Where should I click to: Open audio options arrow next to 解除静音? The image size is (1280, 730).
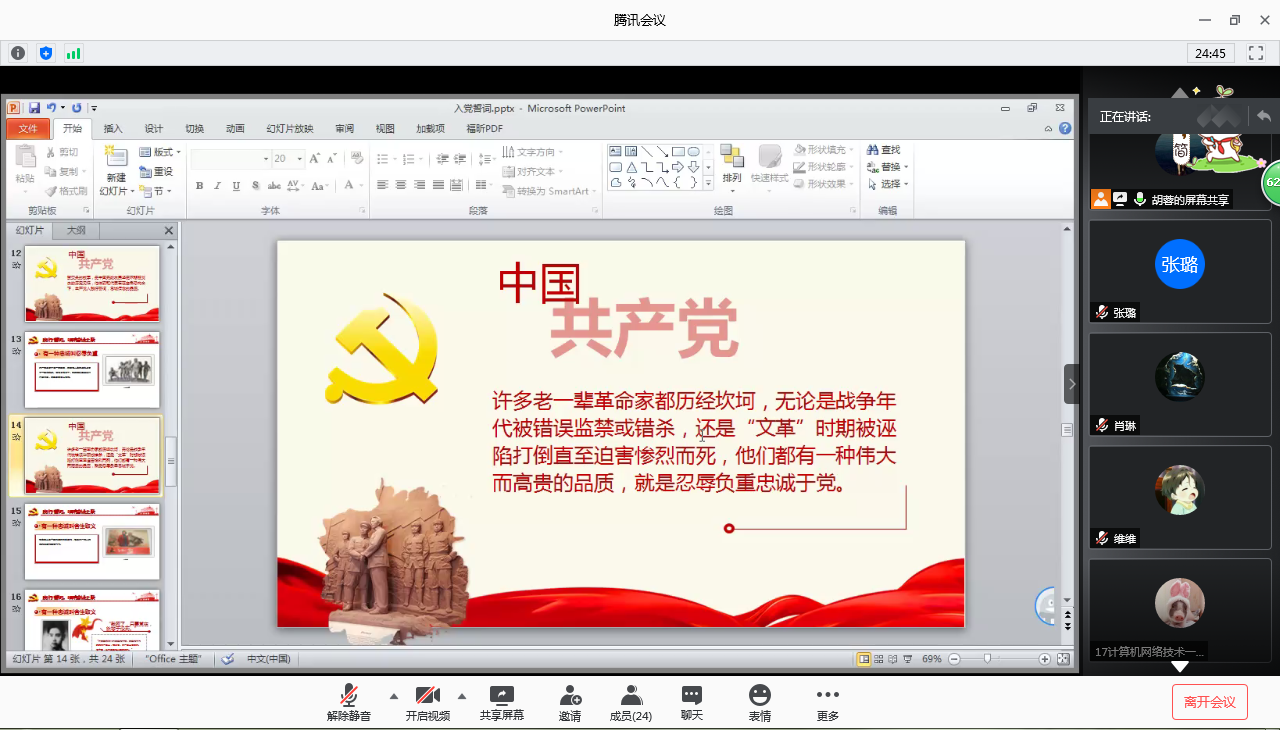click(x=393, y=696)
